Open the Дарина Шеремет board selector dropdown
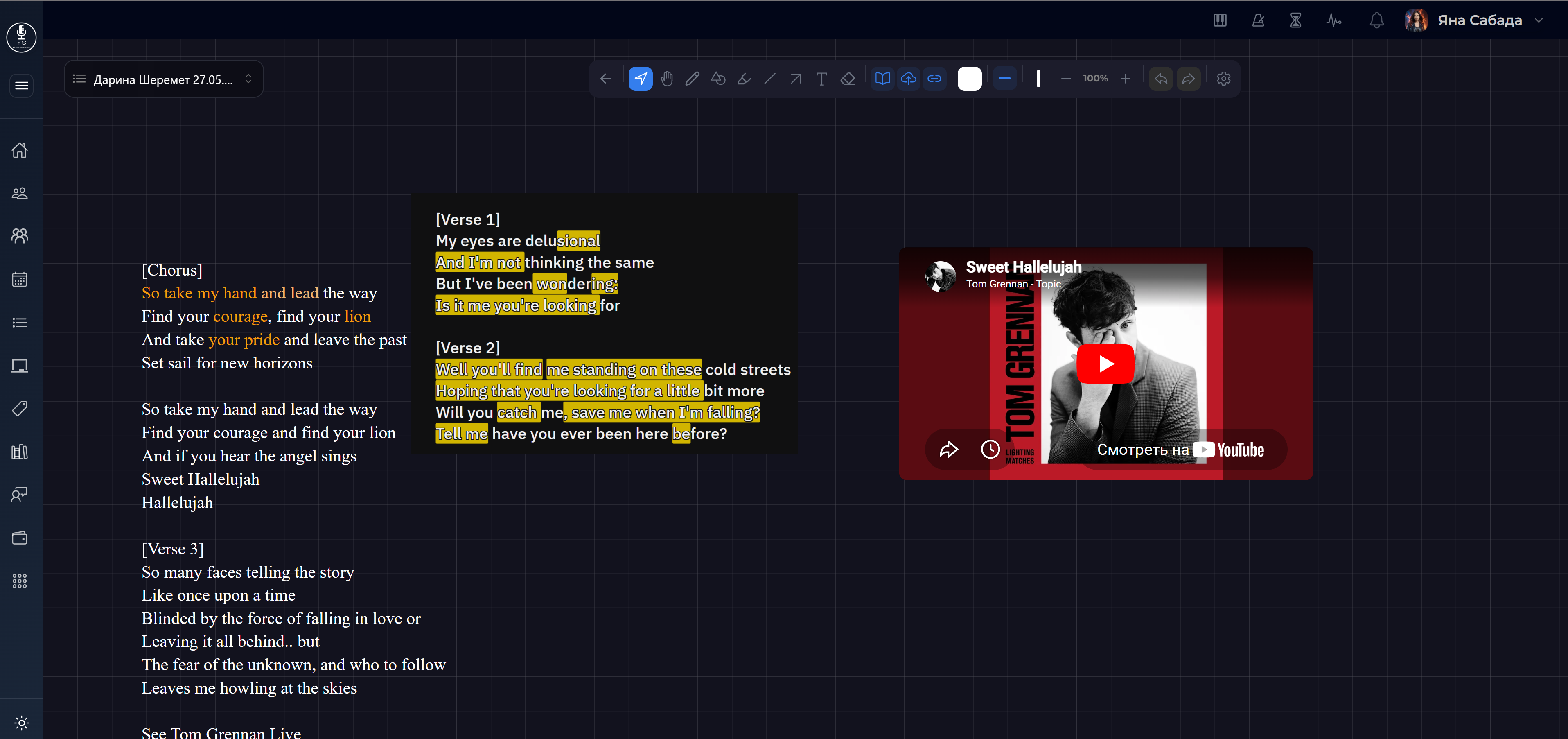This screenshot has height=739, width=1568. point(163,79)
